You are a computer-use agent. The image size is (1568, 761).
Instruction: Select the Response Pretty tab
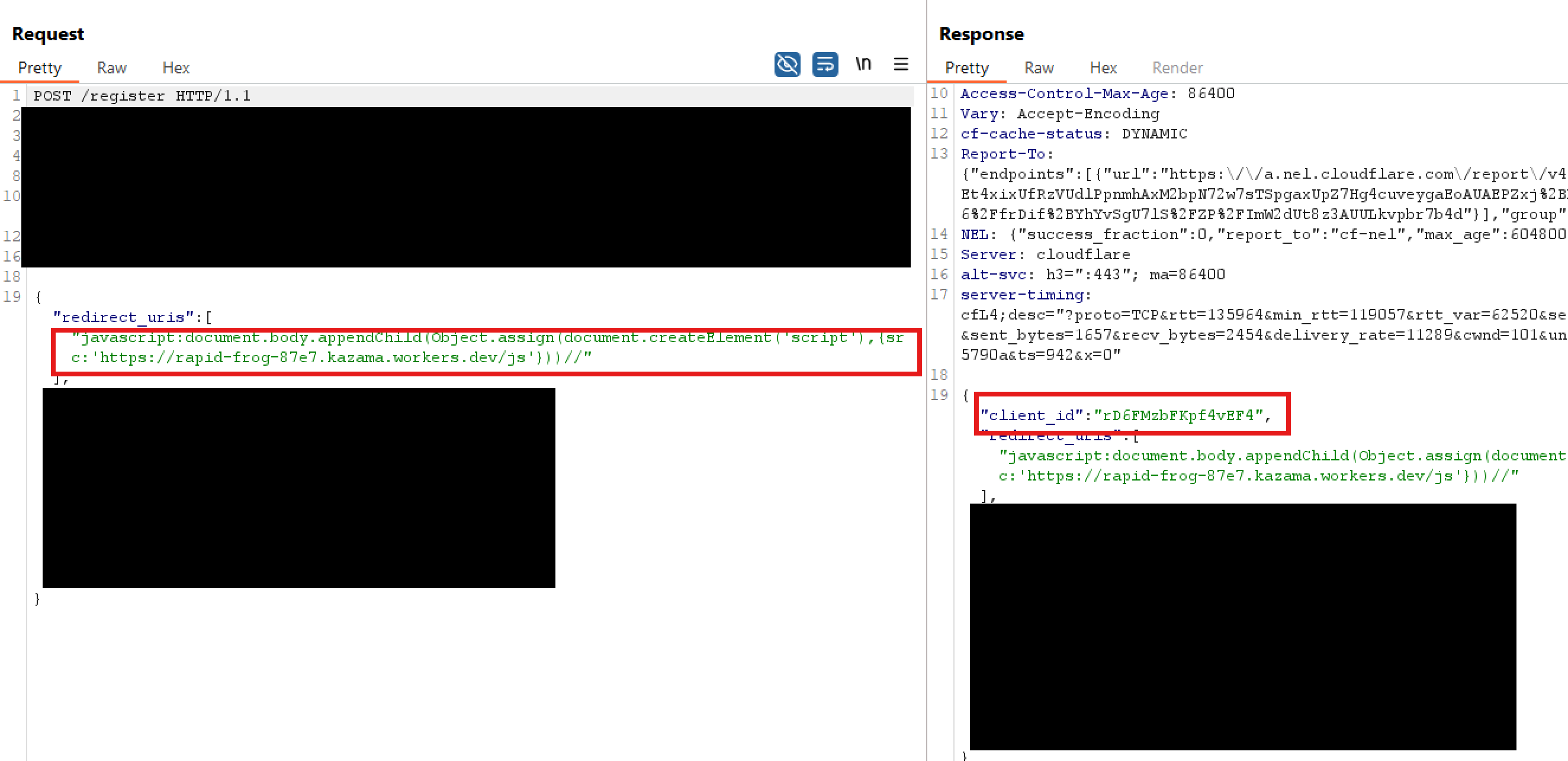coord(966,67)
